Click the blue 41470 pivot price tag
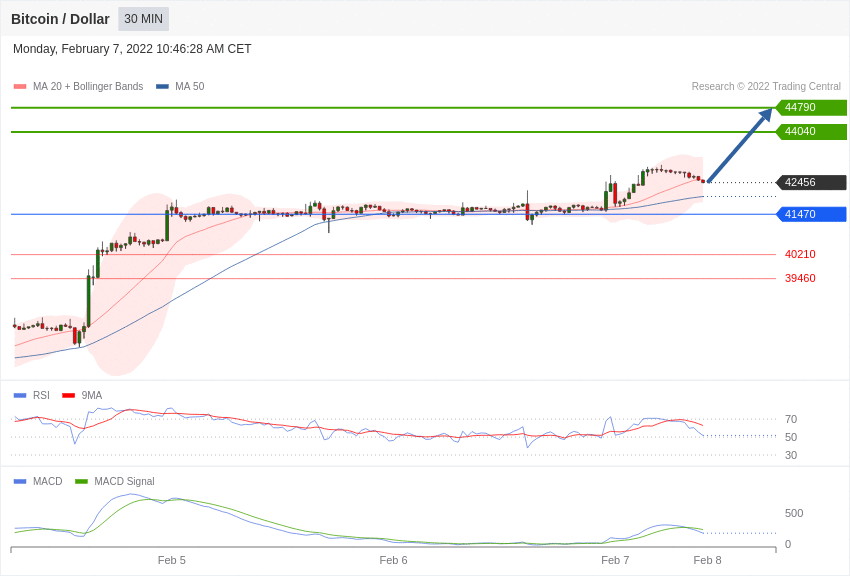 pos(811,214)
